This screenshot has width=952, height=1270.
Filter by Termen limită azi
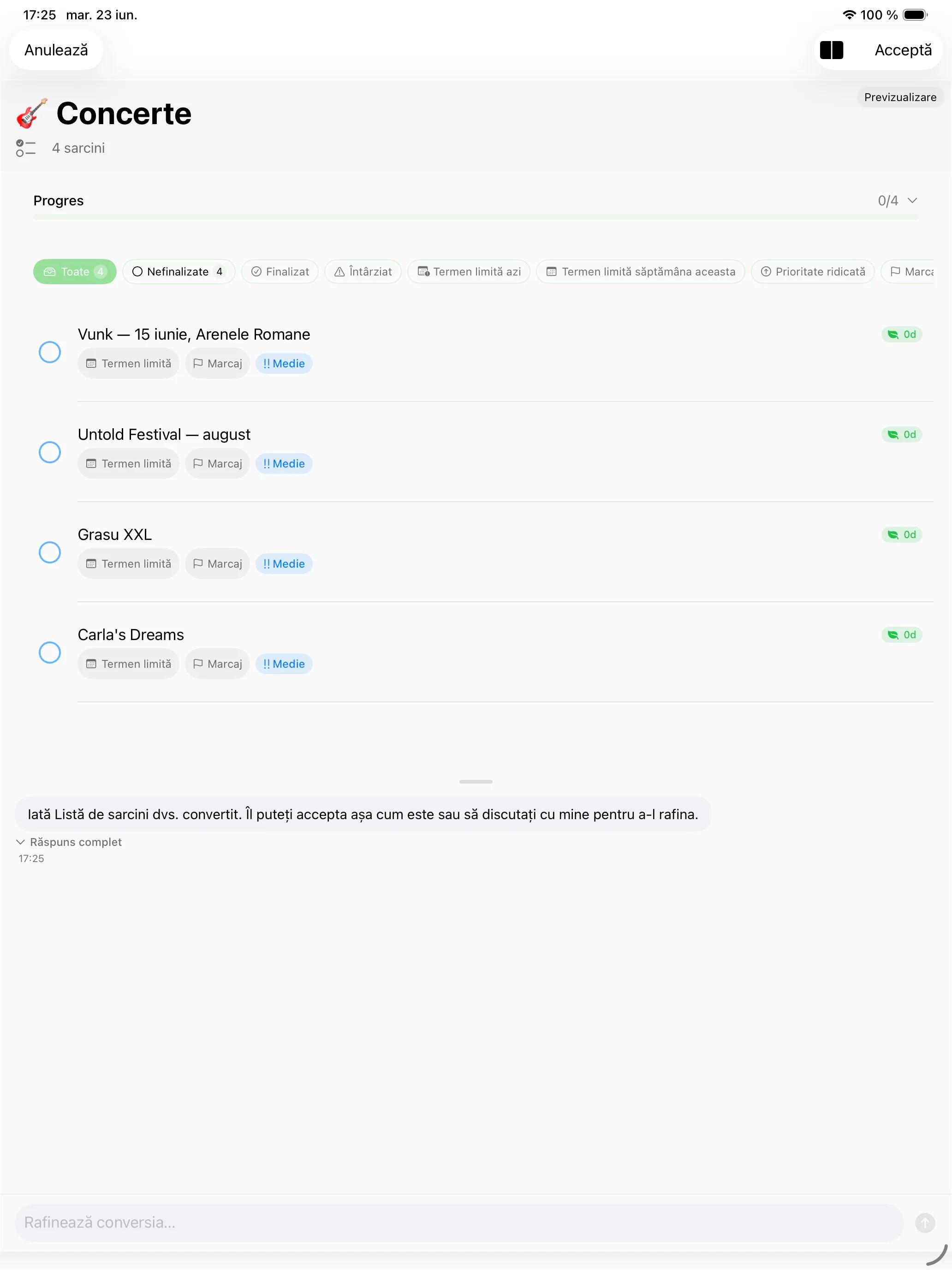pos(469,271)
